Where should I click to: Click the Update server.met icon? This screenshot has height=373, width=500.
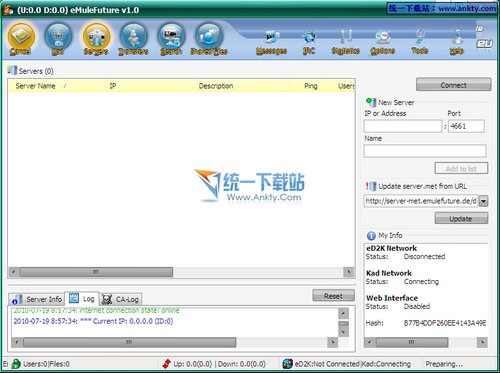point(371,186)
